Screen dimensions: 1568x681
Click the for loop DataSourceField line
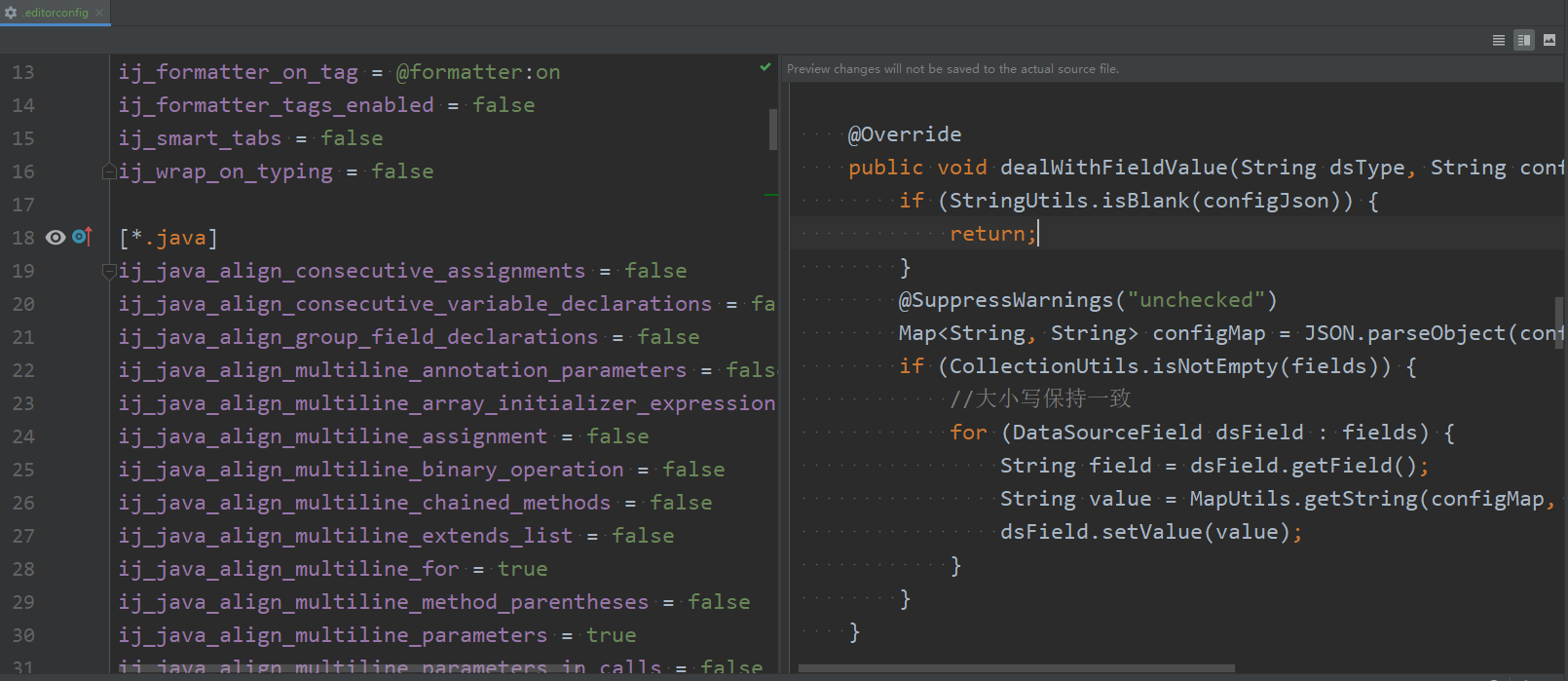coord(1202,433)
